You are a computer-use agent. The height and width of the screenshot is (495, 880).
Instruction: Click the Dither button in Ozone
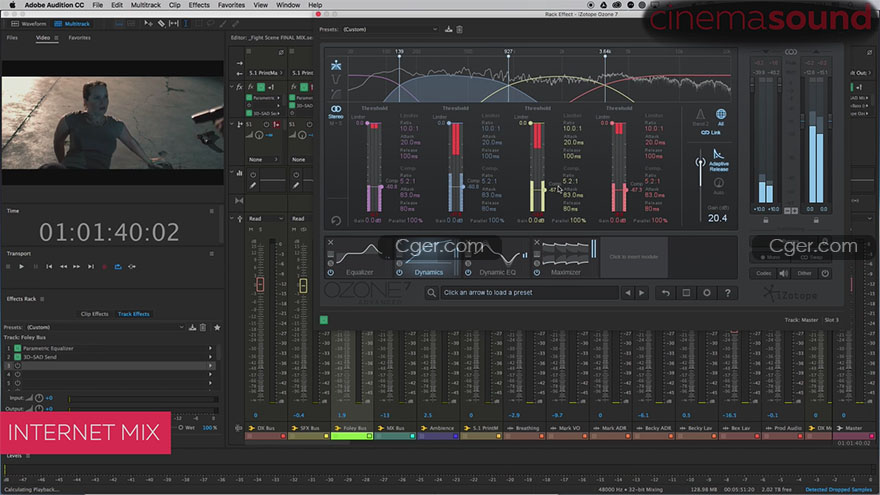pyautogui.click(x=804, y=273)
